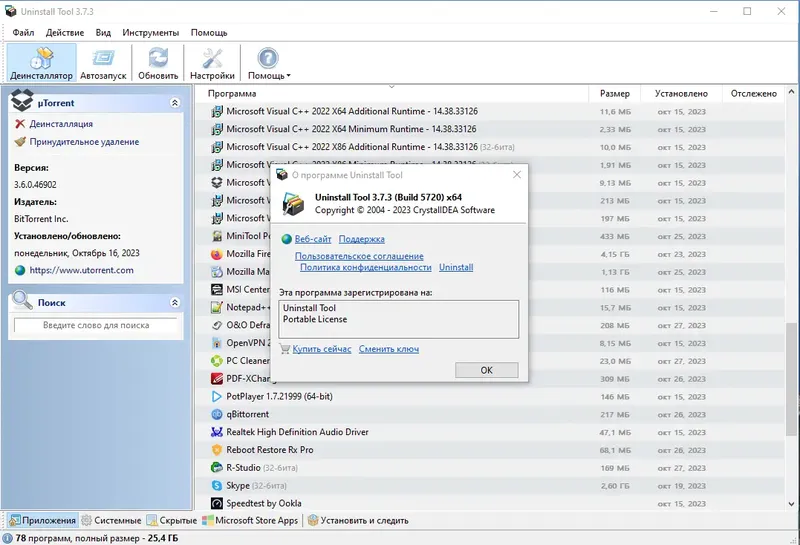Click scrollbar down arrow of program list
This screenshot has width=800, height=545.
click(x=791, y=504)
